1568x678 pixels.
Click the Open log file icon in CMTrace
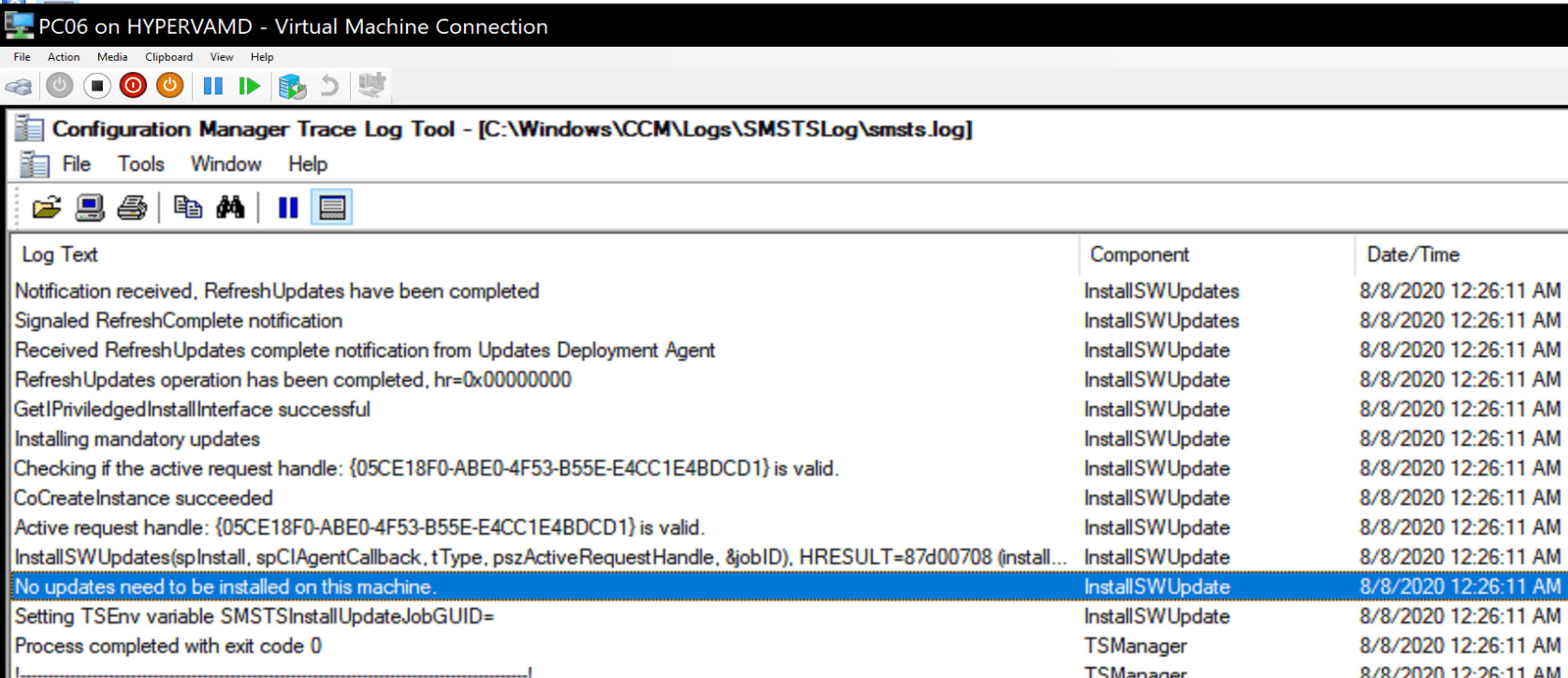(x=46, y=208)
